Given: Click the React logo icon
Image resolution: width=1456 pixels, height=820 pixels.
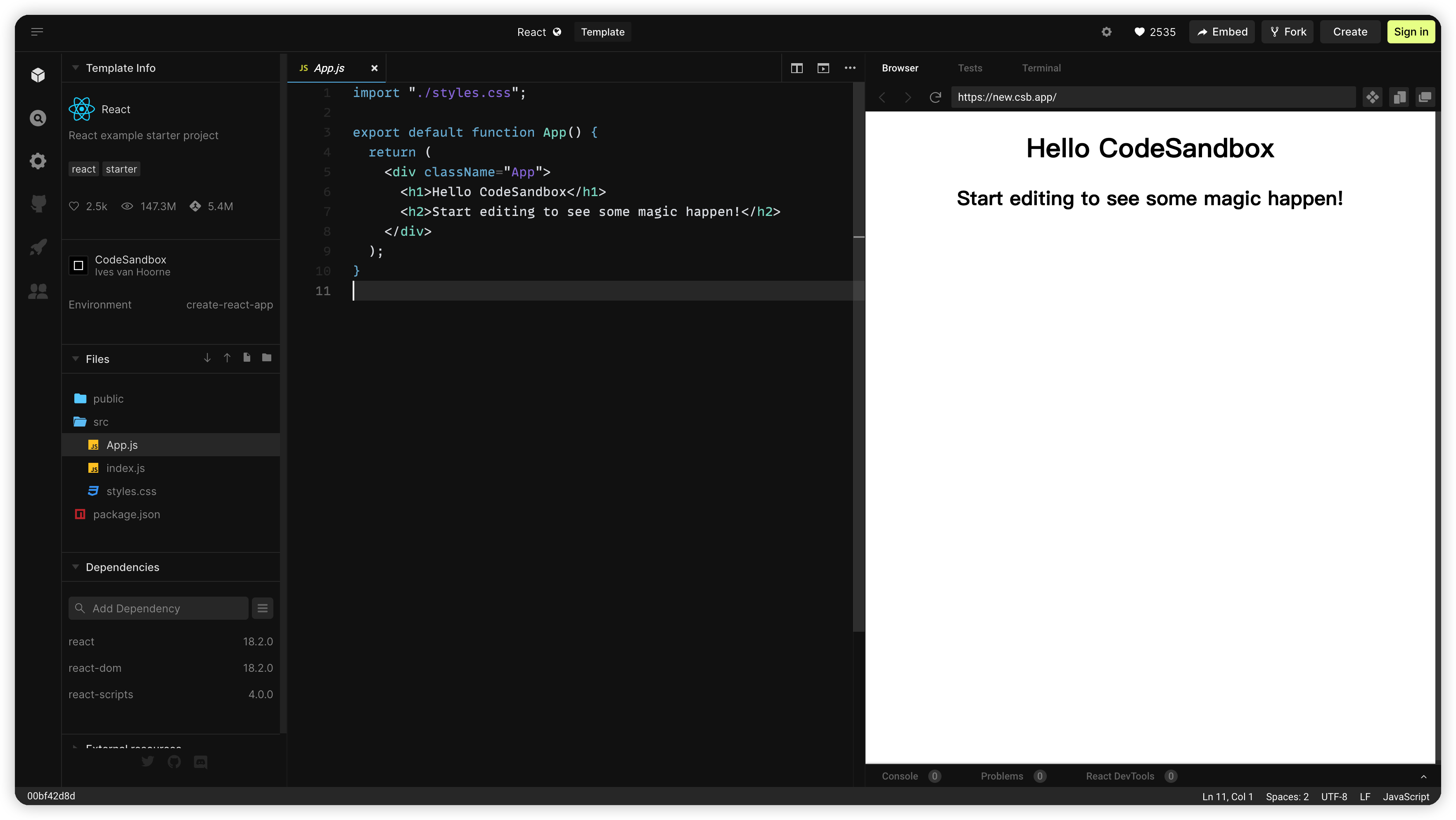Looking at the screenshot, I should [81, 109].
